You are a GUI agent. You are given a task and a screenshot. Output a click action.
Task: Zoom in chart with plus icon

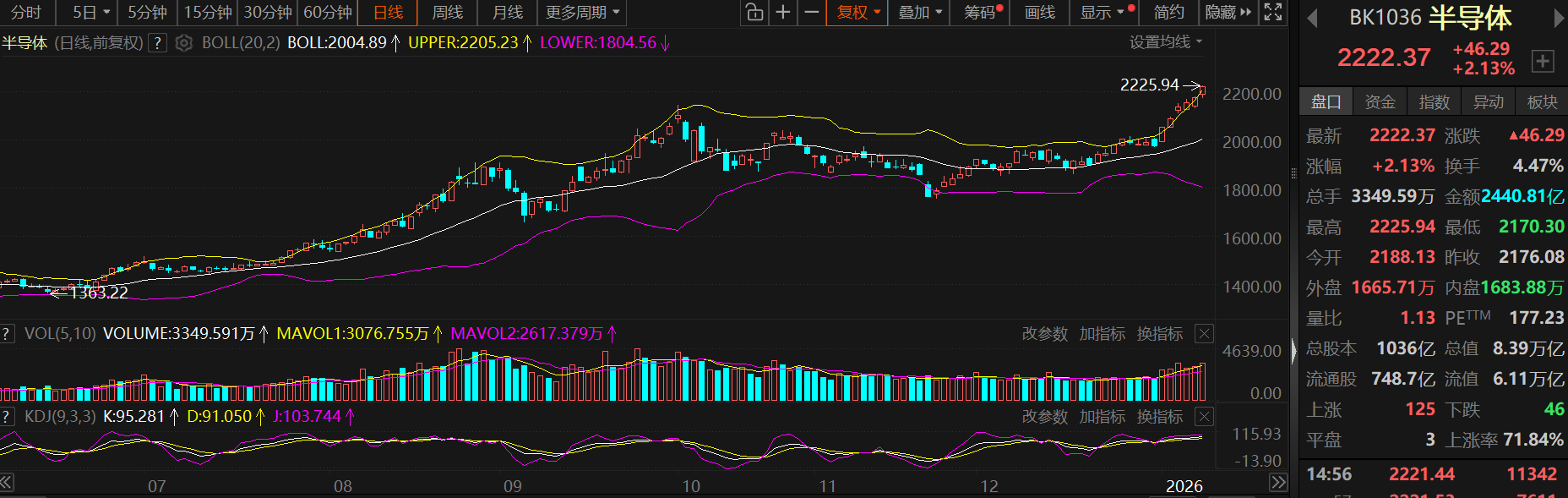(783, 13)
